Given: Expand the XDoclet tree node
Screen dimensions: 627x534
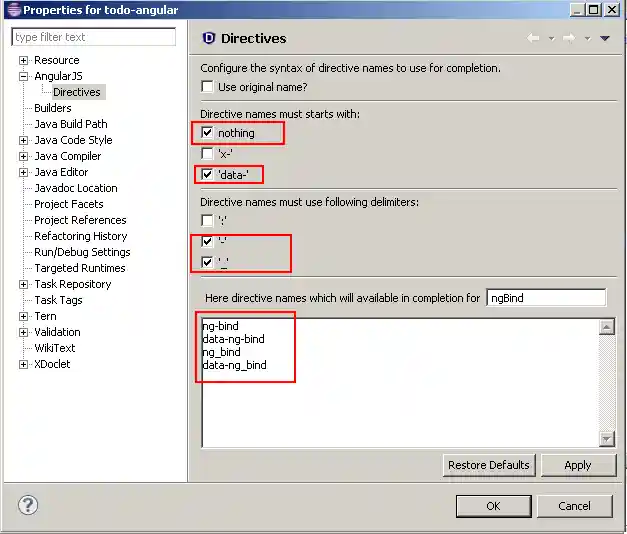Looking at the screenshot, I should coord(24,364).
